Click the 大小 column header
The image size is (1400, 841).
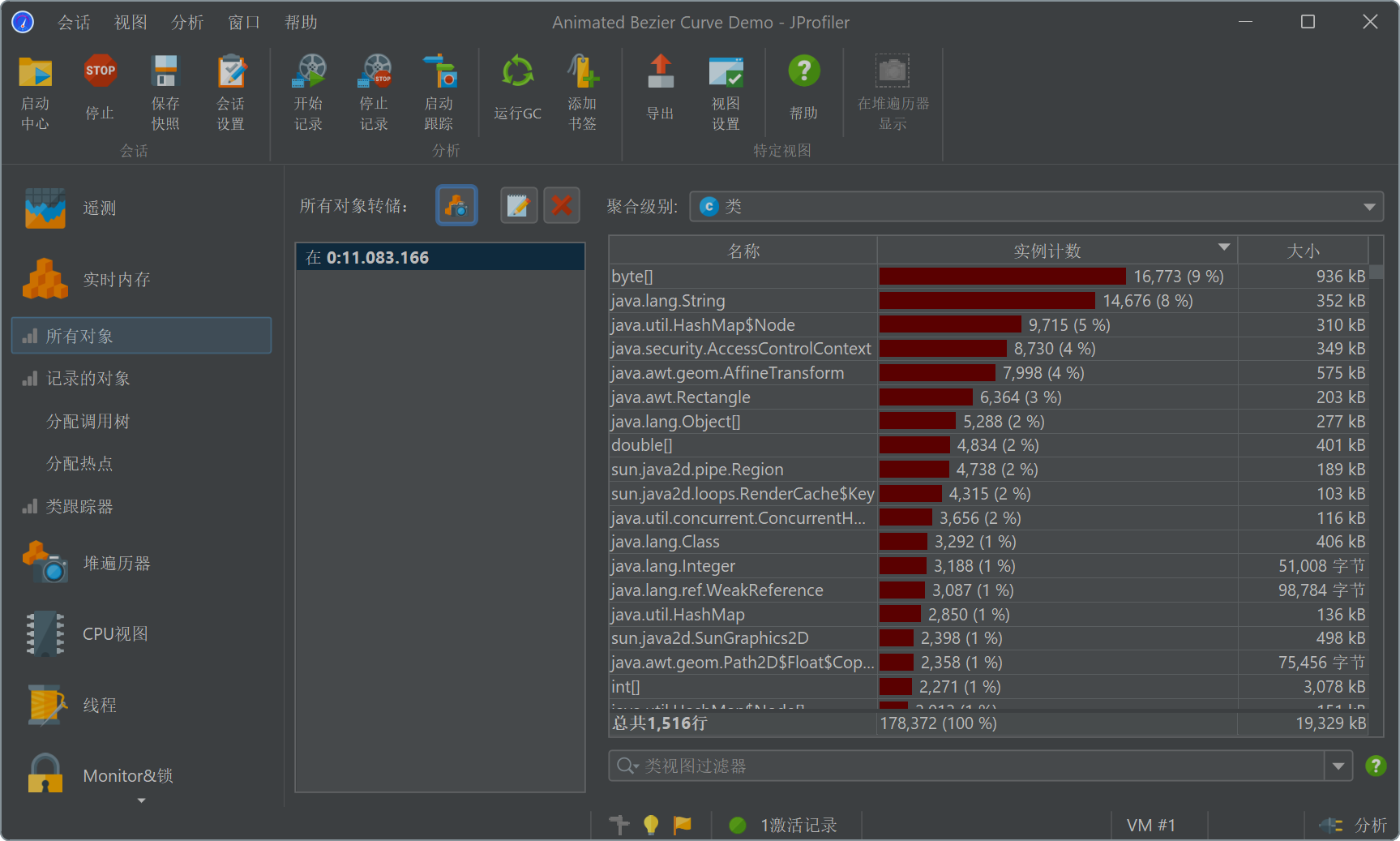point(1303,251)
